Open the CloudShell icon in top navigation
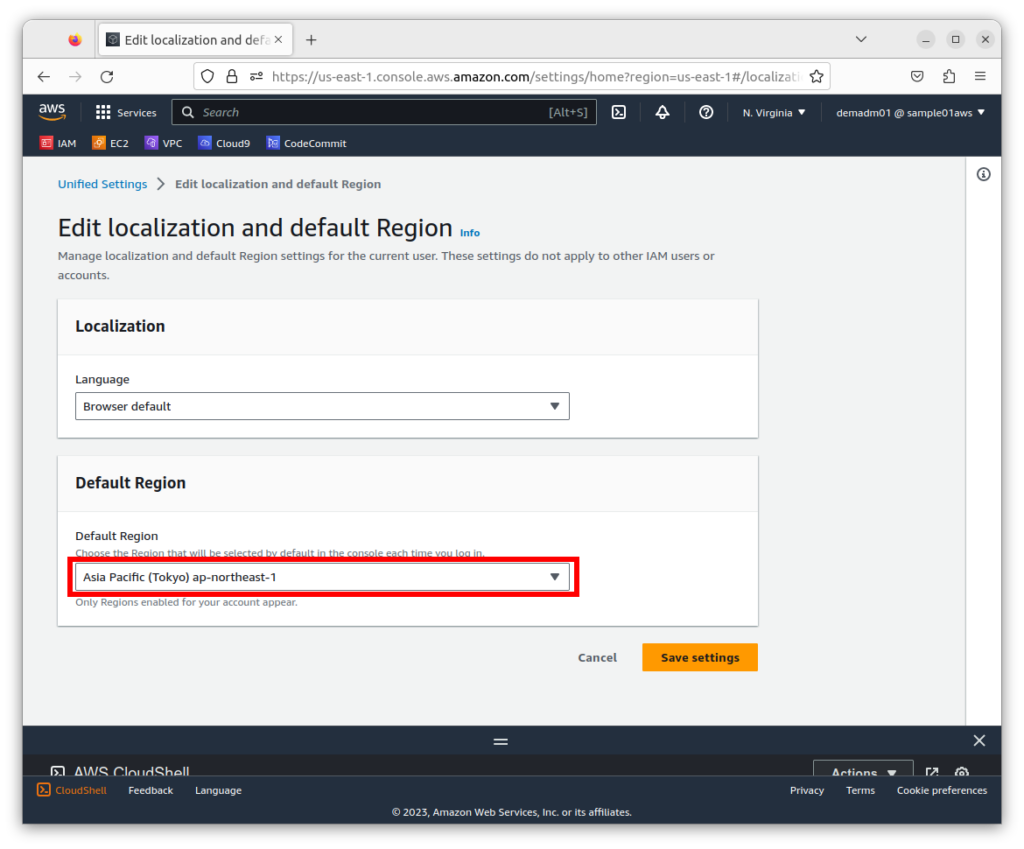This screenshot has width=1024, height=849. (619, 113)
